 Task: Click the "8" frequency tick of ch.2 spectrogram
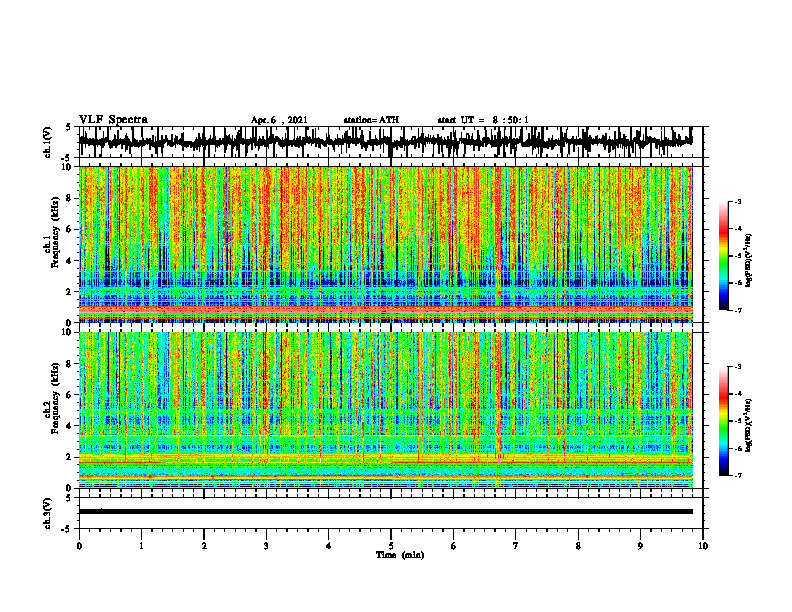click(70, 364)
